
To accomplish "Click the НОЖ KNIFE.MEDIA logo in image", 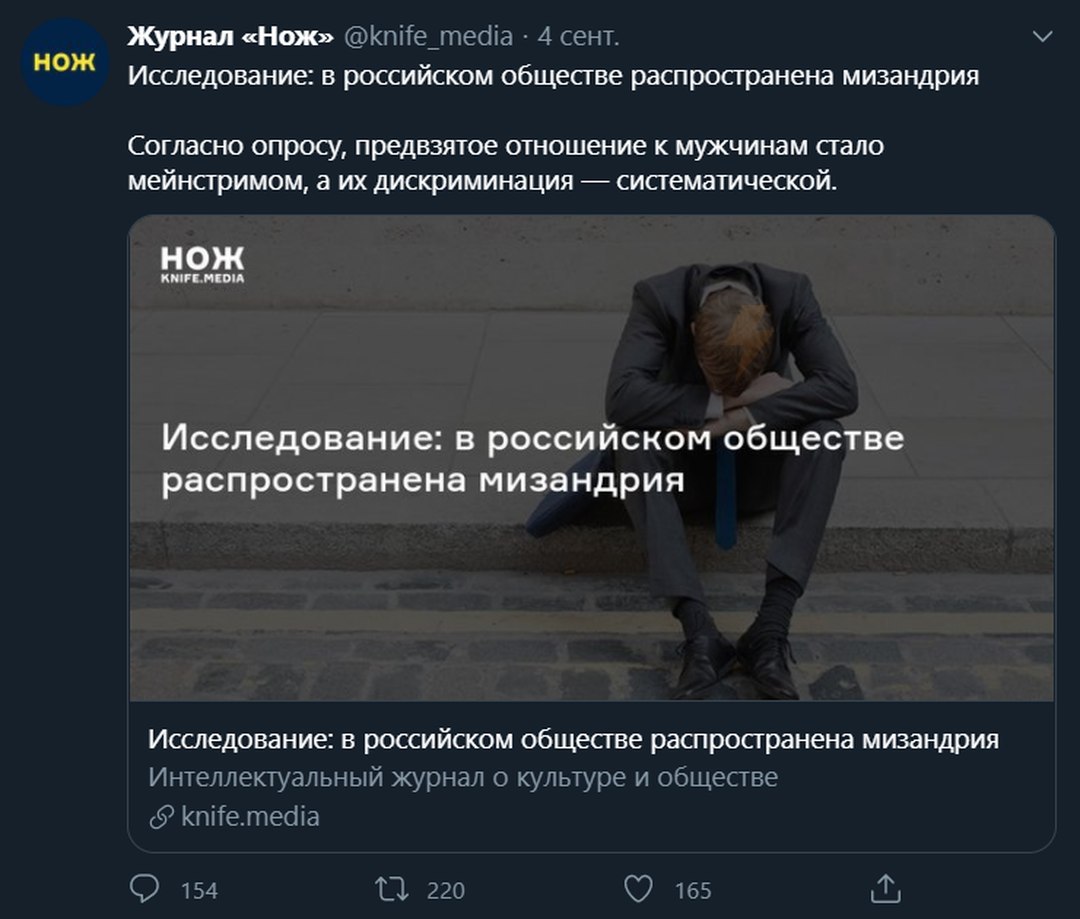I will 202,265.
